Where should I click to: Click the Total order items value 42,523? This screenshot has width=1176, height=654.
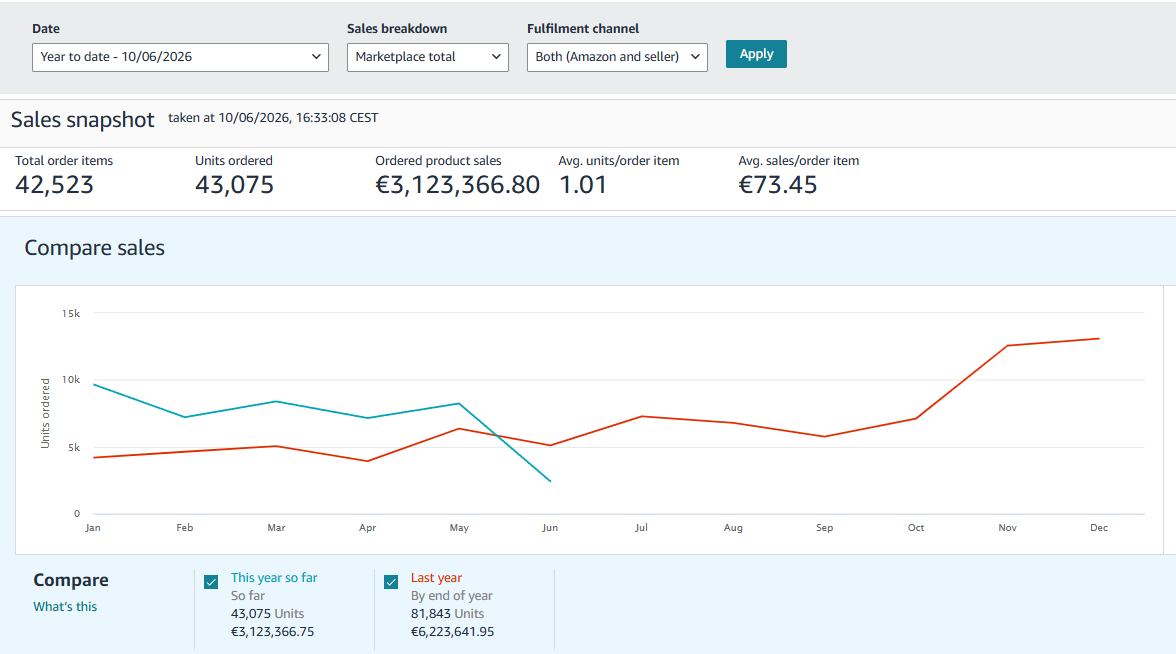[55, 184]
